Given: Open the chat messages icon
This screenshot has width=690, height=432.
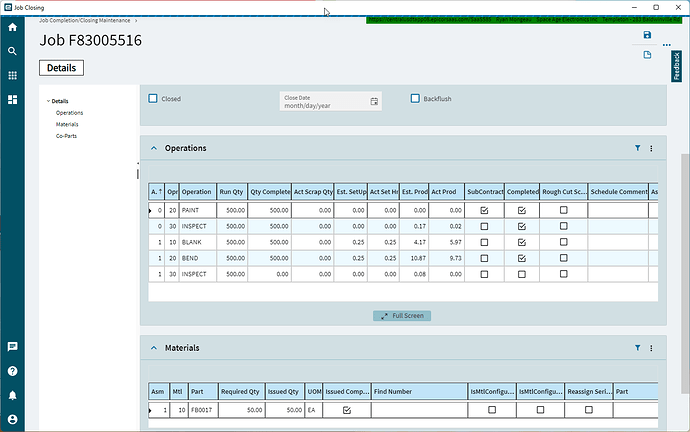Looking at the screenshot, I should point(12,347).
